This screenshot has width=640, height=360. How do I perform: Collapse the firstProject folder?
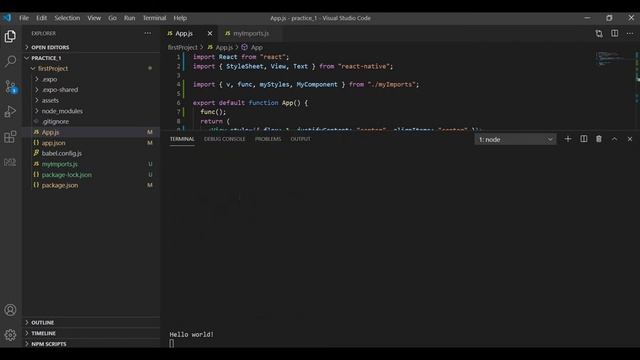coord(91,69)
